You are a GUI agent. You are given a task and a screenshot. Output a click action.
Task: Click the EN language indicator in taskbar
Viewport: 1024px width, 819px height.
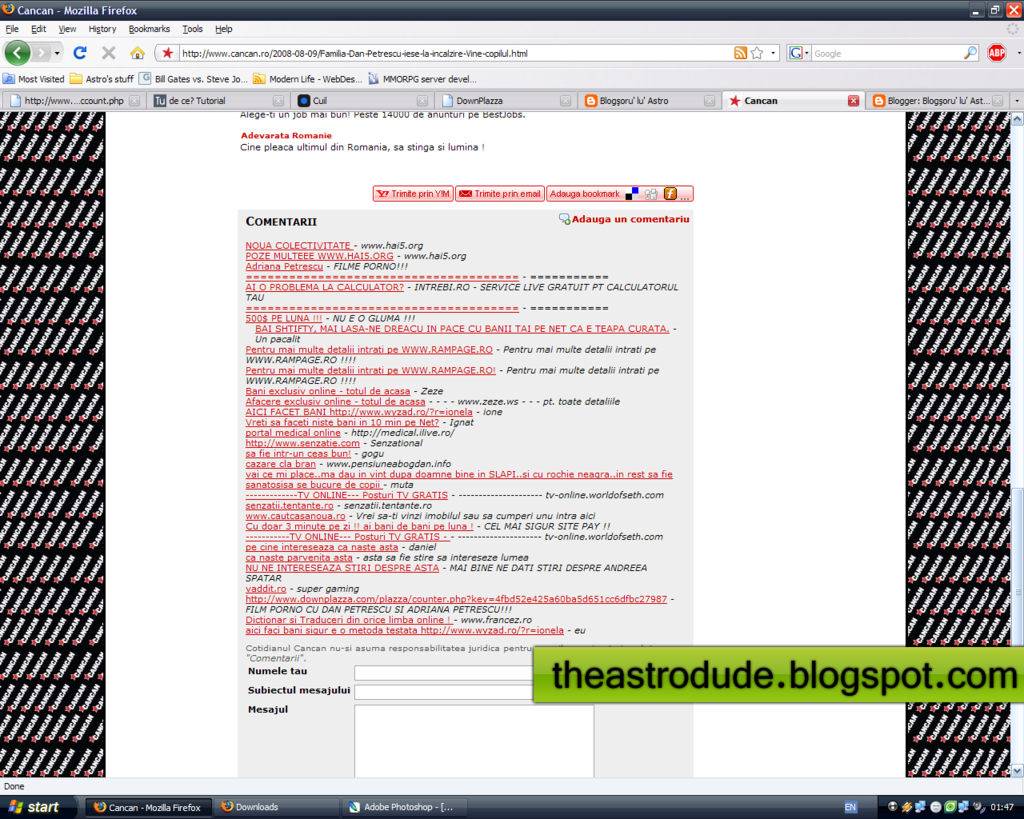pyautogui.click(x=850, y=807)
